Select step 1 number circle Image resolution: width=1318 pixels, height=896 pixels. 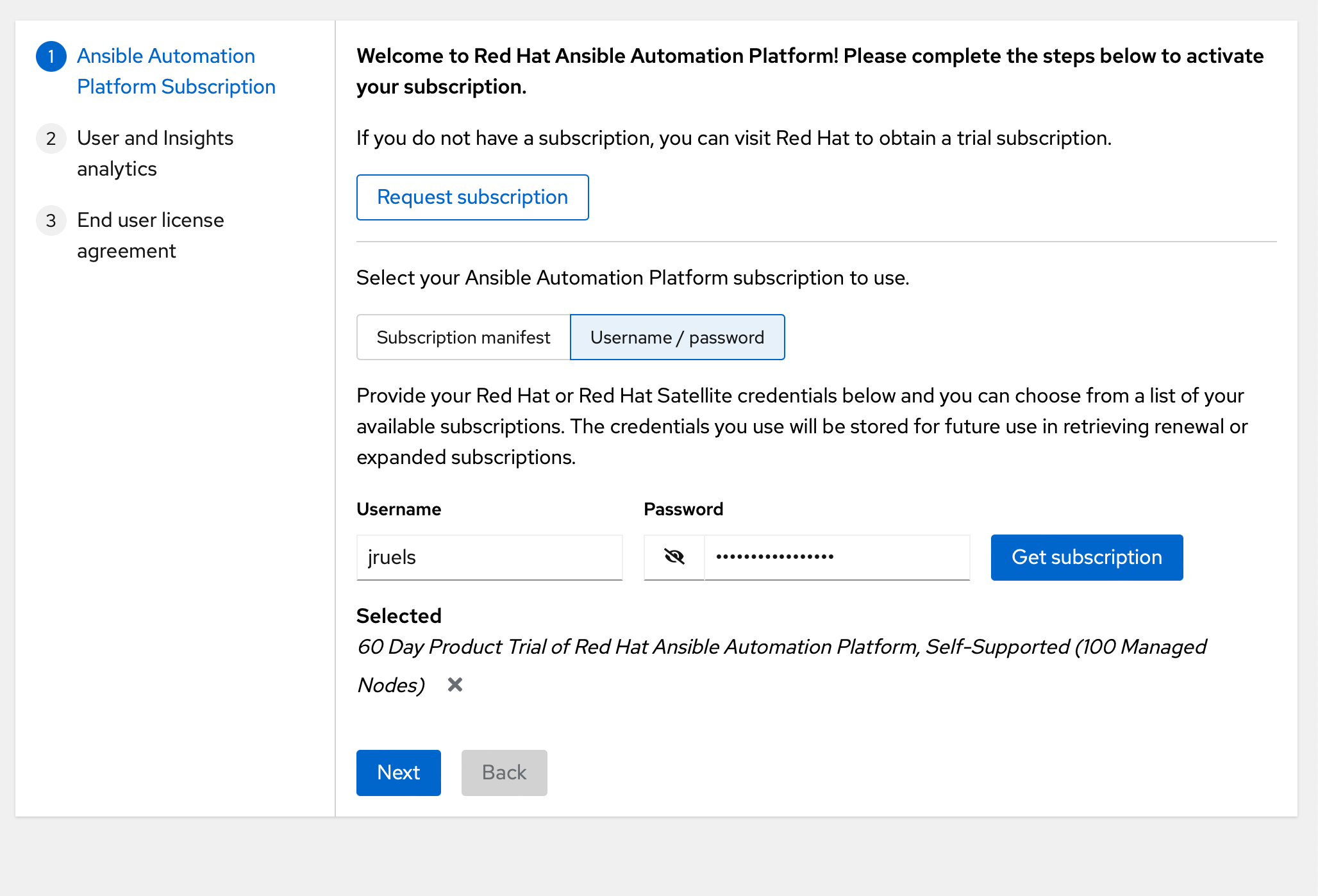51,56
